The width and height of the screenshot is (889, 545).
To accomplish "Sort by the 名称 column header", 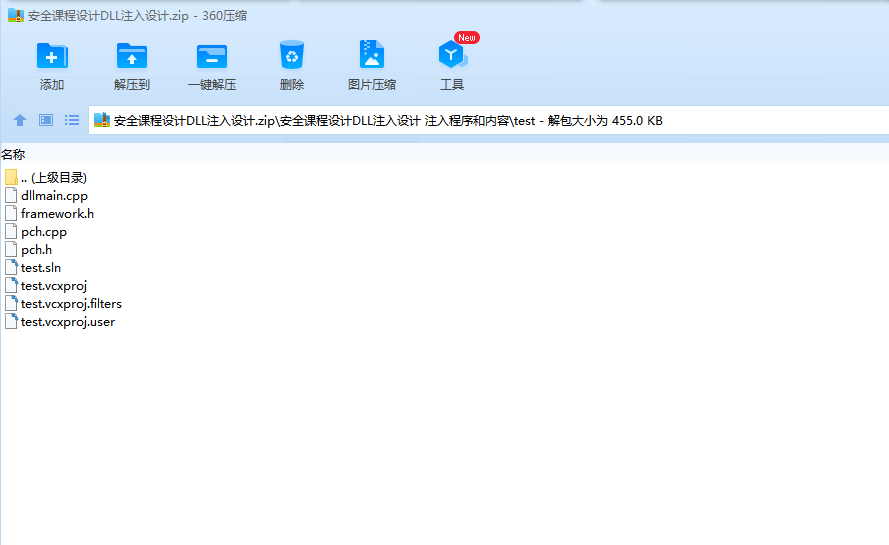I will click(x=13, y=154).
